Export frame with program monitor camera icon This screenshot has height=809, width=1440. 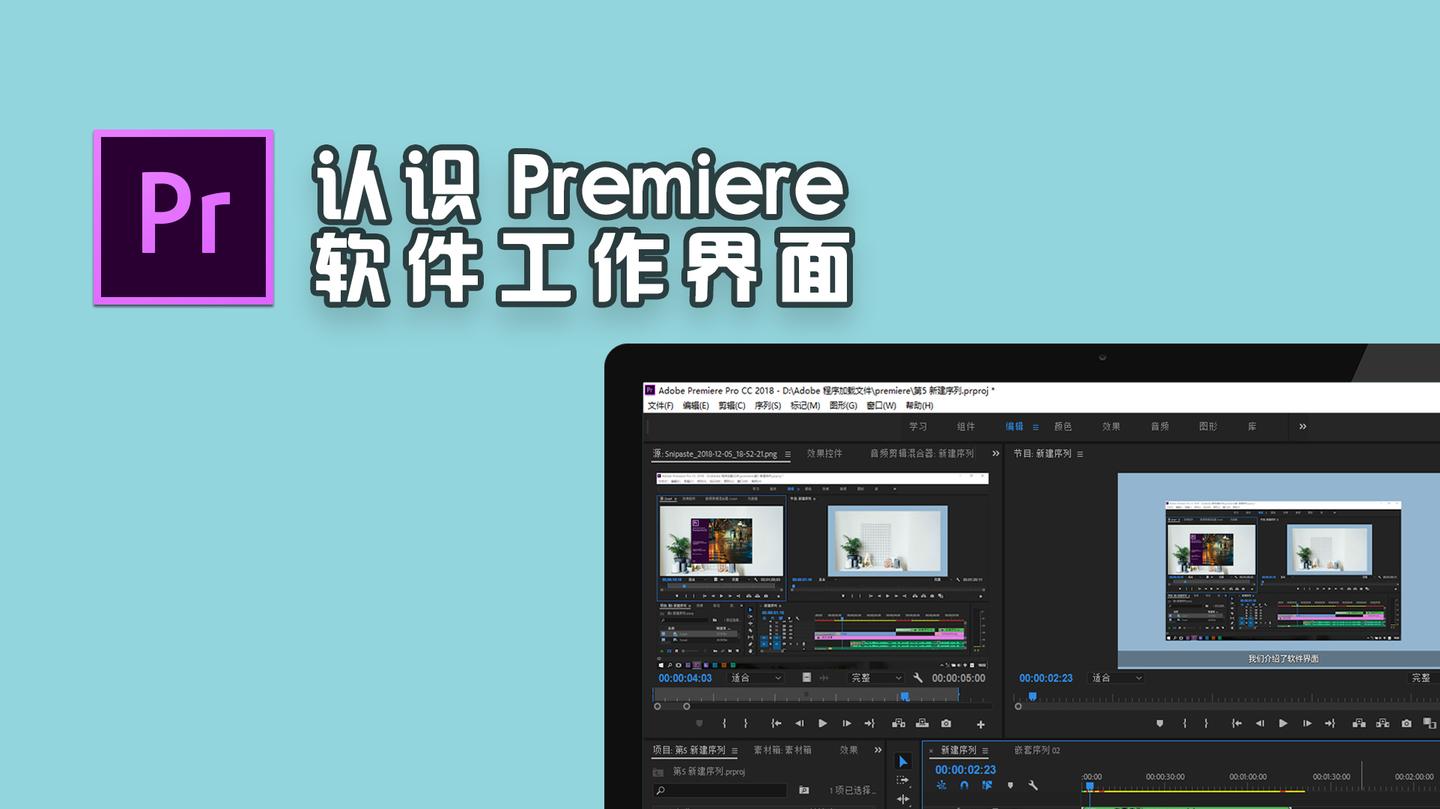pos(1406,723)
